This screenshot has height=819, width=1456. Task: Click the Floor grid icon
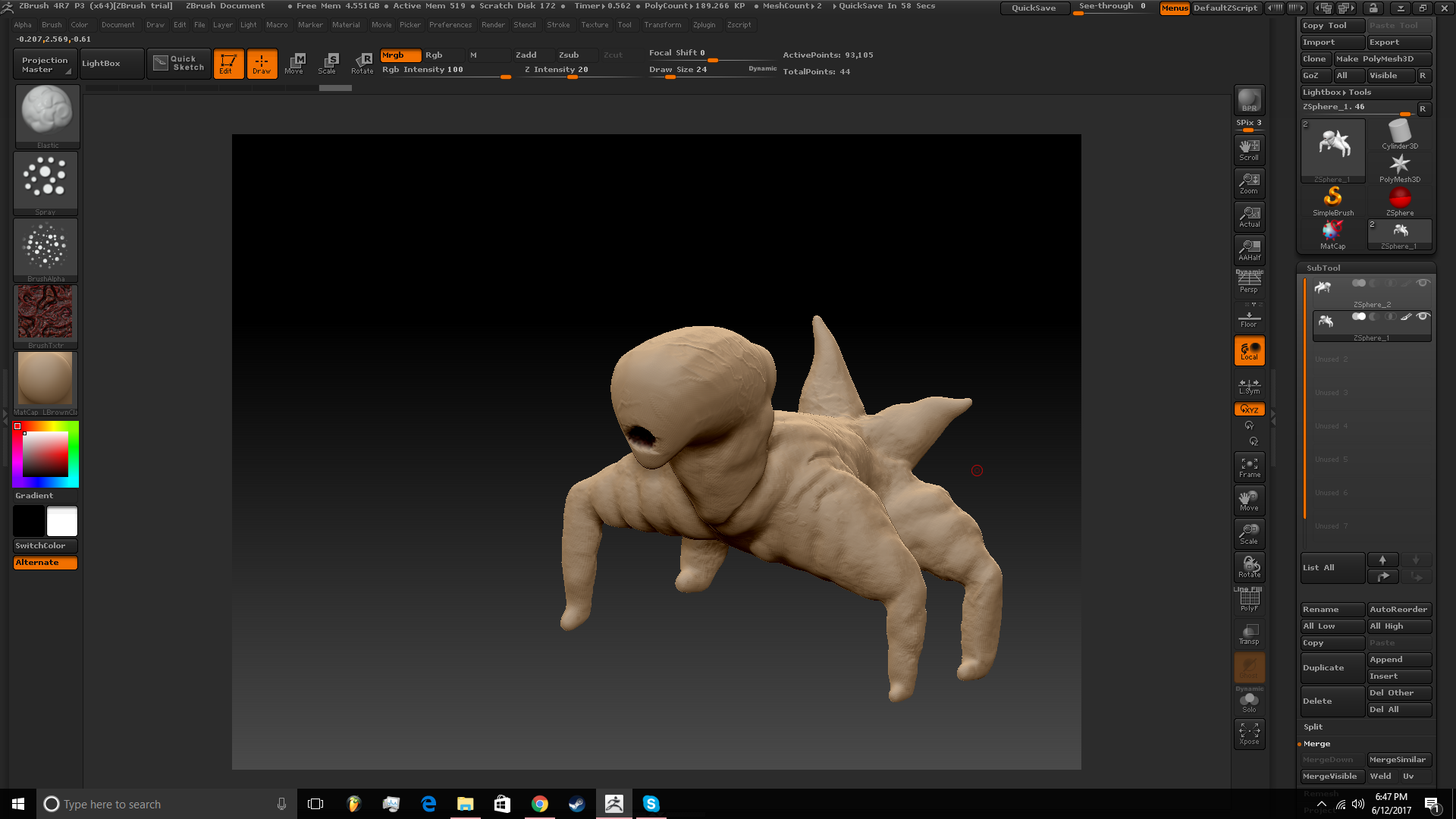1249,317
